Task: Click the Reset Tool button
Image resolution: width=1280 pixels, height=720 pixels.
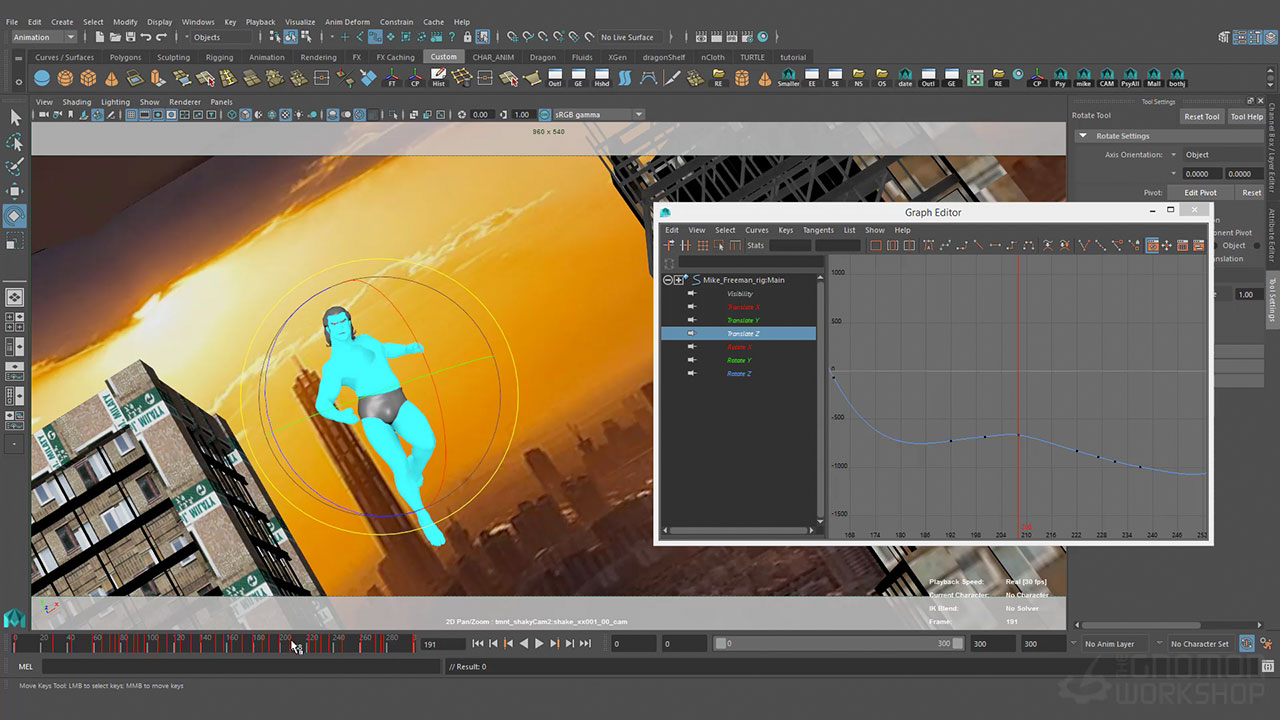Action: 1201,116
